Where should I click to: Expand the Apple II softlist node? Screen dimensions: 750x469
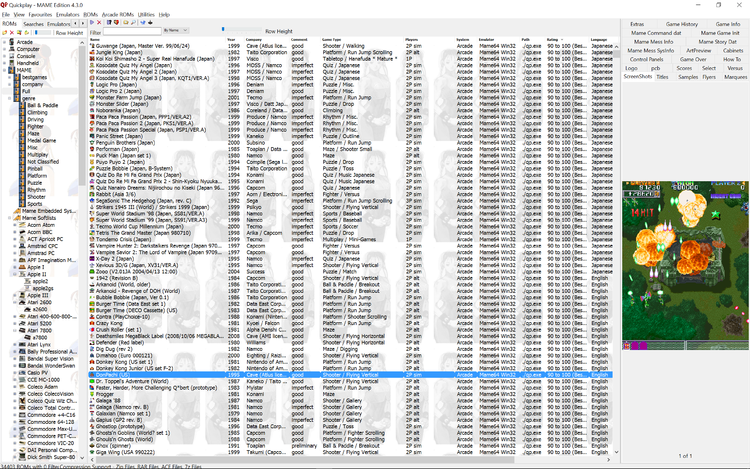(x=14, y=274)
